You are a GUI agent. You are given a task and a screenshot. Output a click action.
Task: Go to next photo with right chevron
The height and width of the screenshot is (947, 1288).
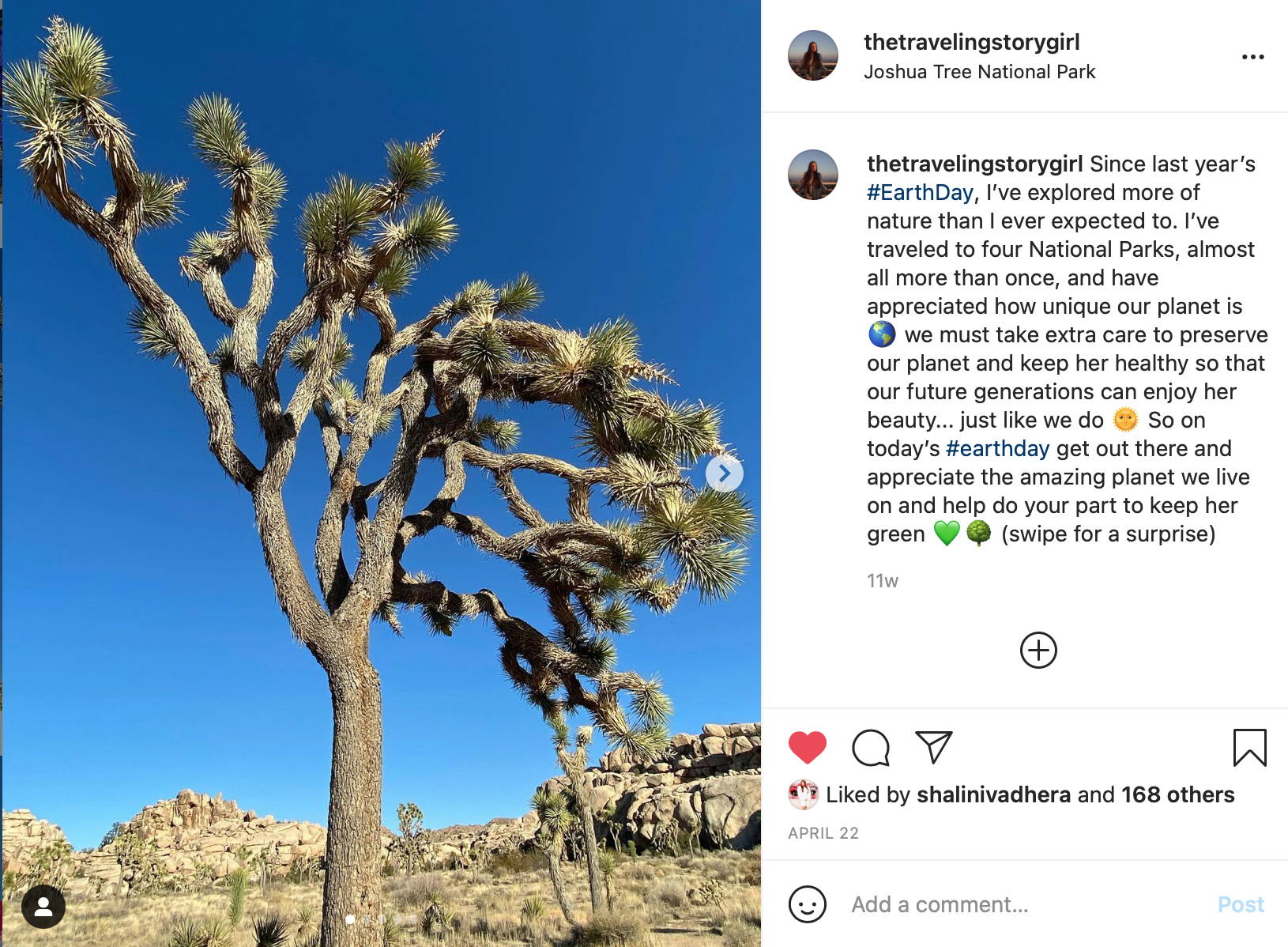[724, 473]
